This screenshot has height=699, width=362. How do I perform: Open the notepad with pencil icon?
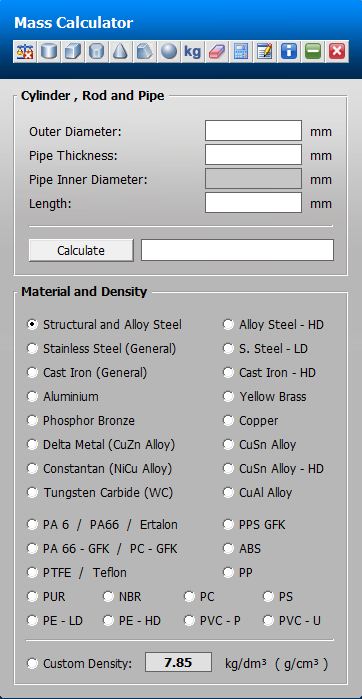[x=265, y=52]
